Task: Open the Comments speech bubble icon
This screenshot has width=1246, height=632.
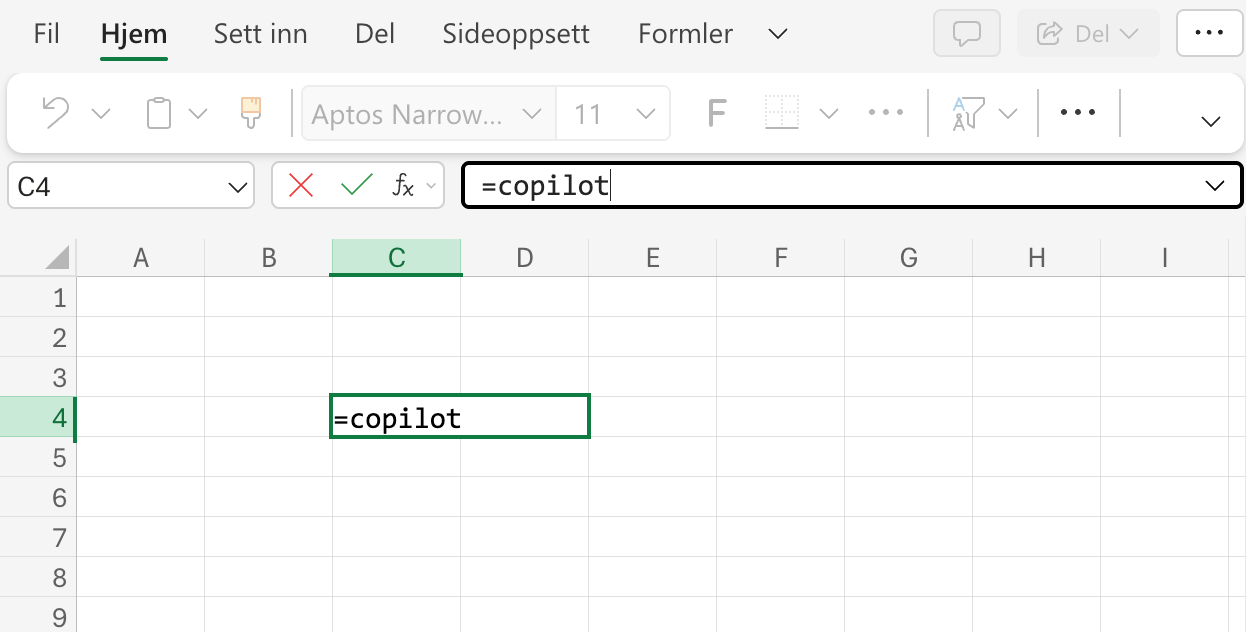Action: click(967, 34)
